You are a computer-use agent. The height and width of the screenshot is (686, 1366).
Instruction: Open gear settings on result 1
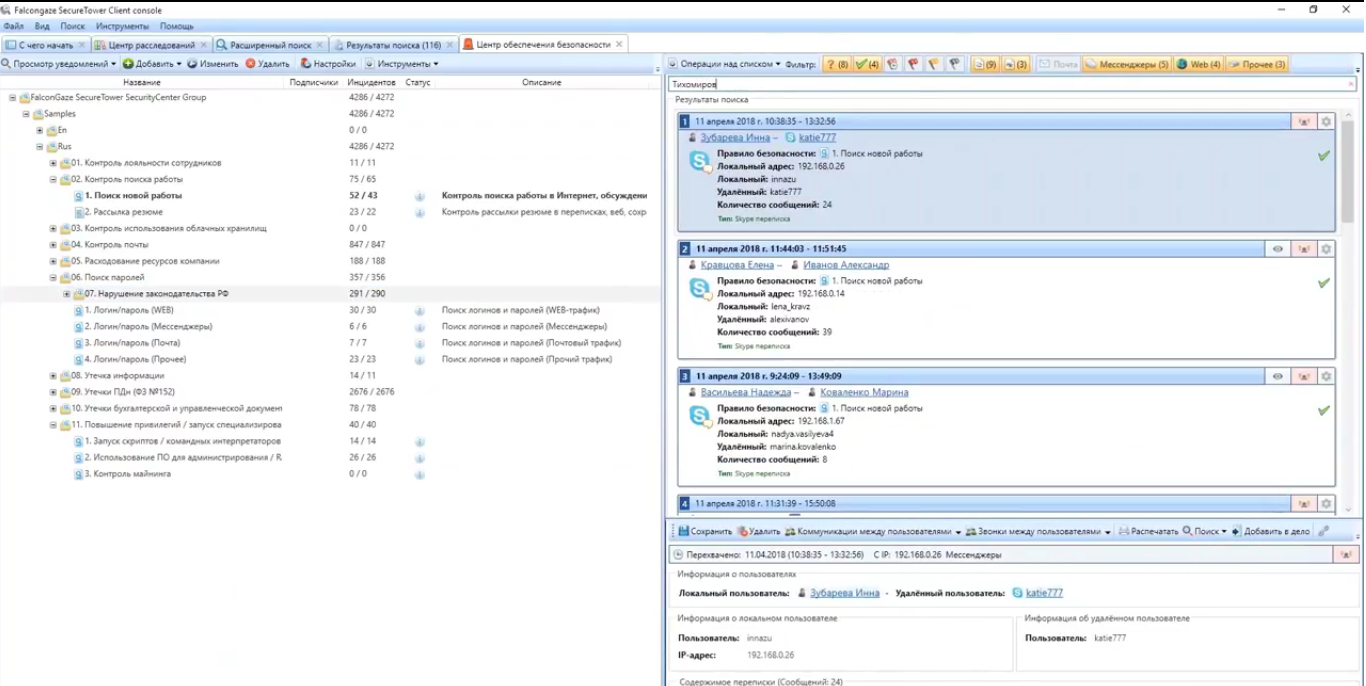tap(1326, 121)
